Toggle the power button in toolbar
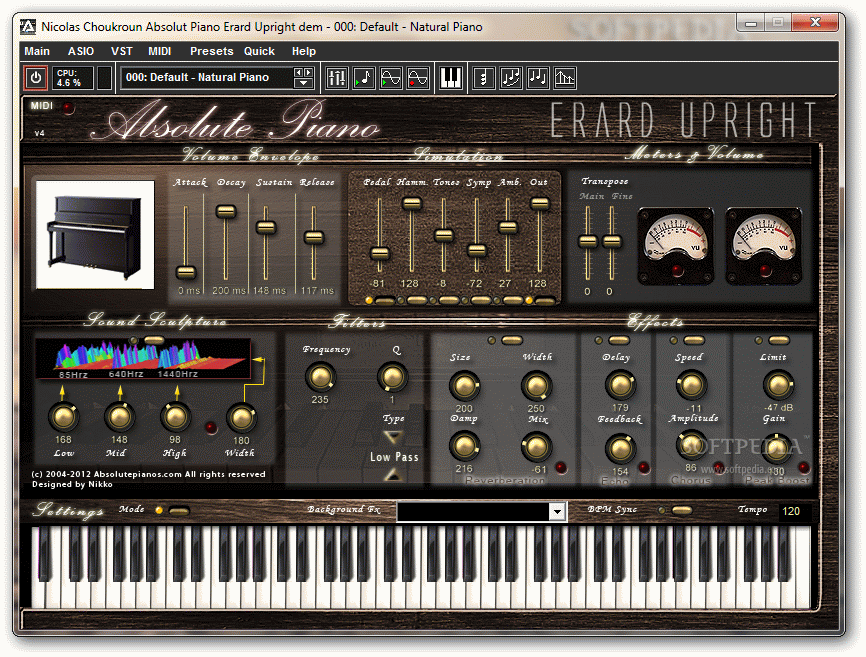Viewport: 866px width, 657px height. 35,77
